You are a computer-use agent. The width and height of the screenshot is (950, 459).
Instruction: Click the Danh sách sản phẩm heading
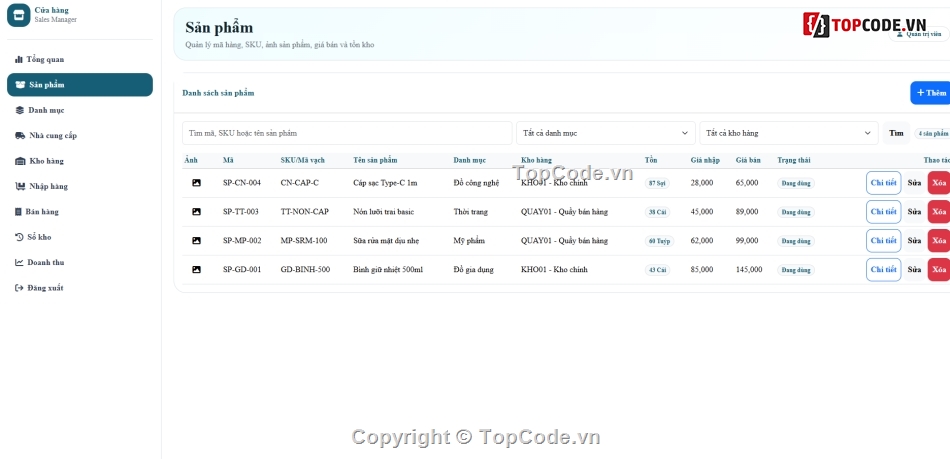pos(218,93)
